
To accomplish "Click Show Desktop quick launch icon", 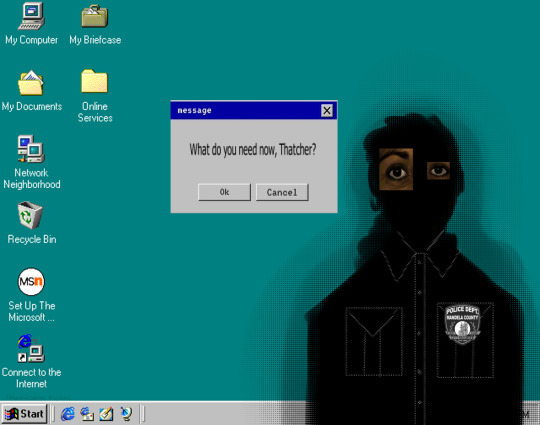I will (x=106, y=414).
